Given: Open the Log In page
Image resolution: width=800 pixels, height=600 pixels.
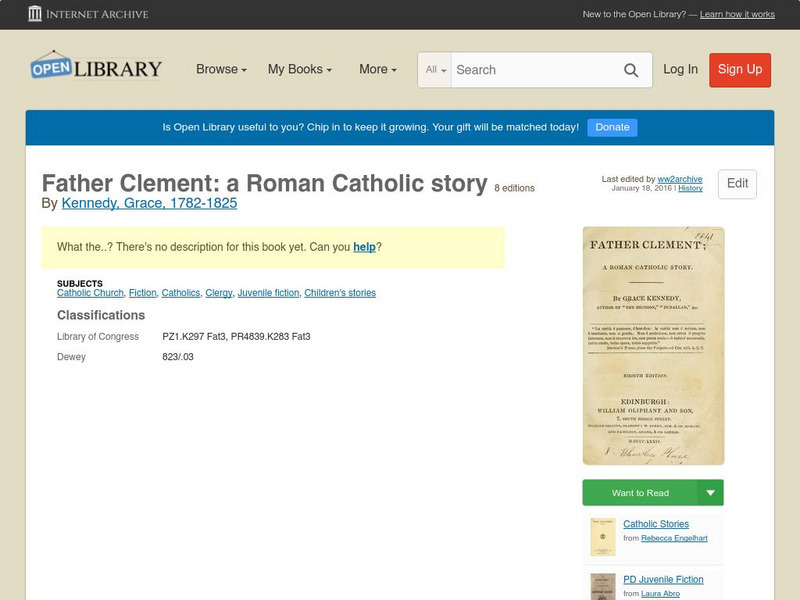Looking at the screenshot, I should pos(679,70).
